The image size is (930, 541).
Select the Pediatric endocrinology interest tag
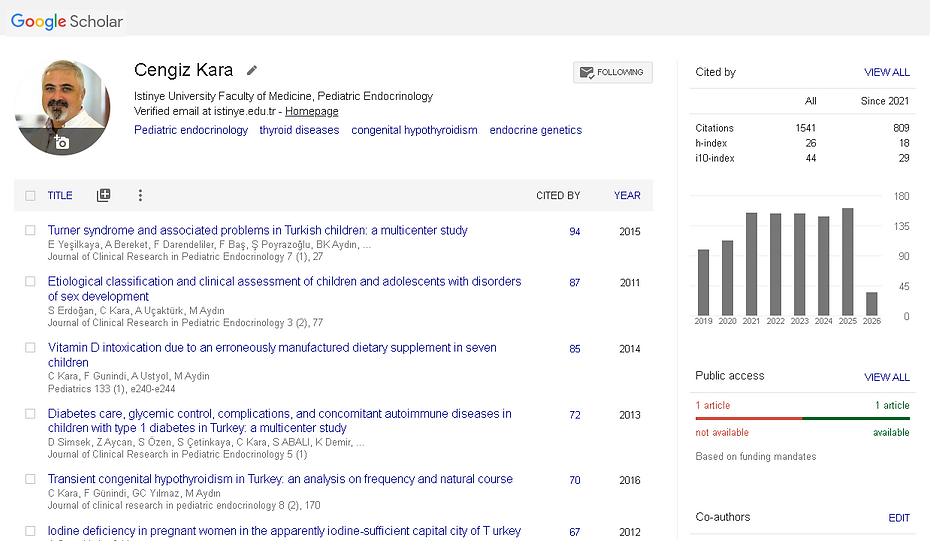pos(191,130)
